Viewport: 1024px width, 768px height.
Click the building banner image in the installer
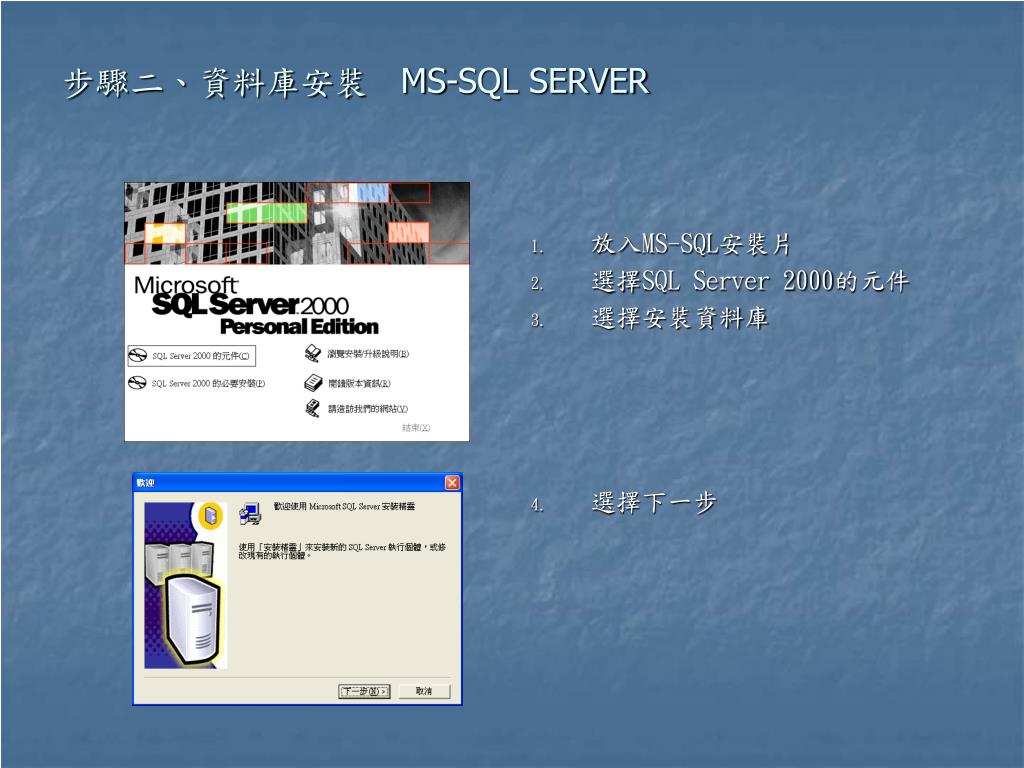297,223
